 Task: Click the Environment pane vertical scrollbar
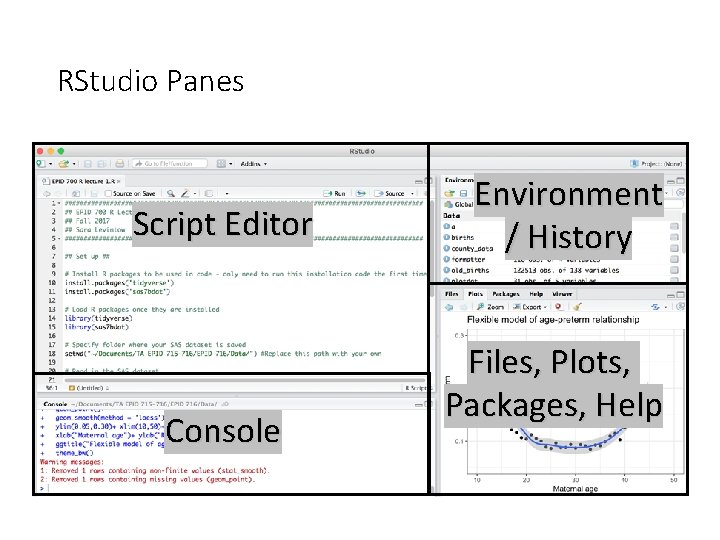point(683,232)
